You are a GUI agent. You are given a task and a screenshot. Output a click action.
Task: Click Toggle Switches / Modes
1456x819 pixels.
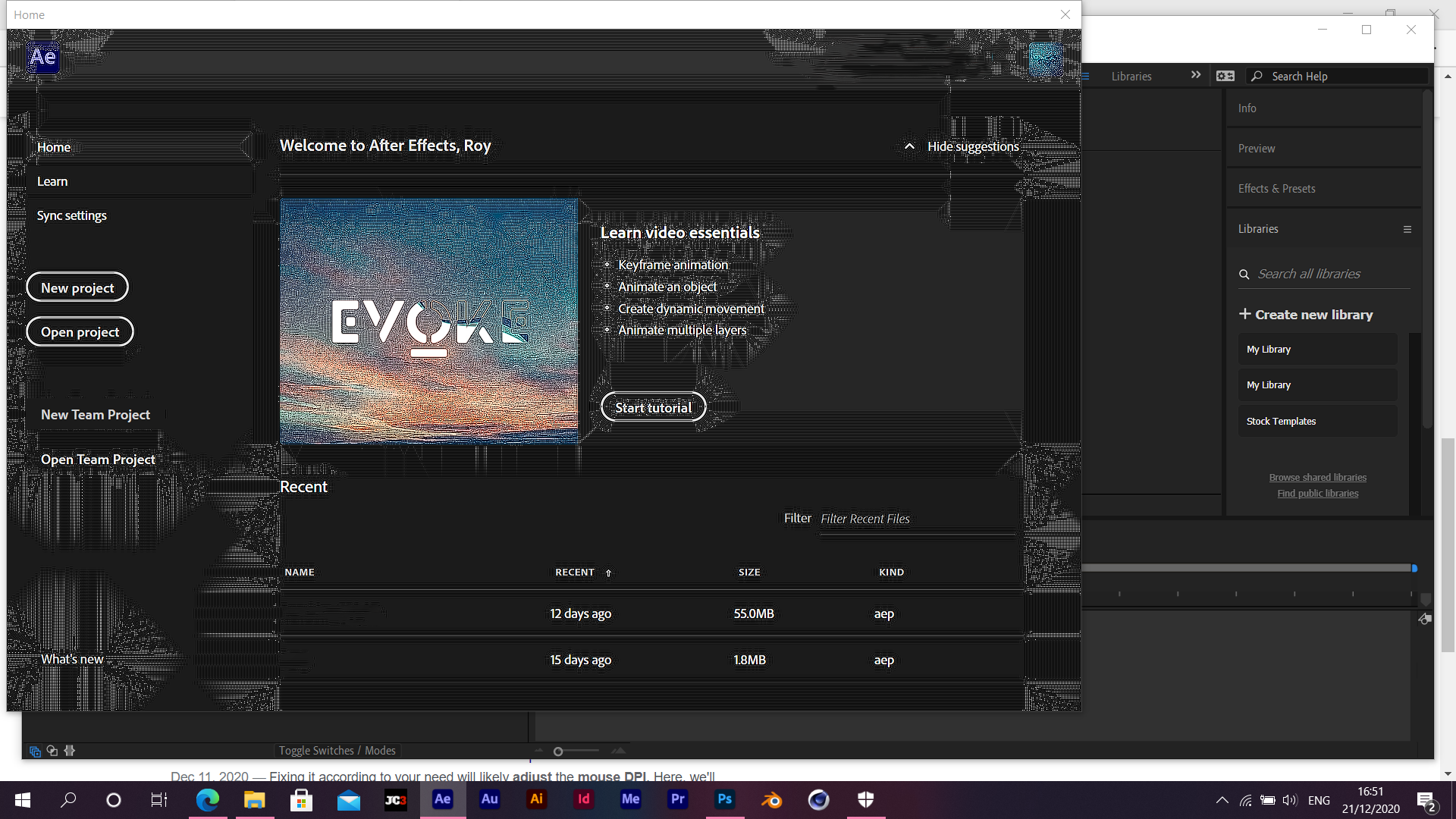(337, 750)
